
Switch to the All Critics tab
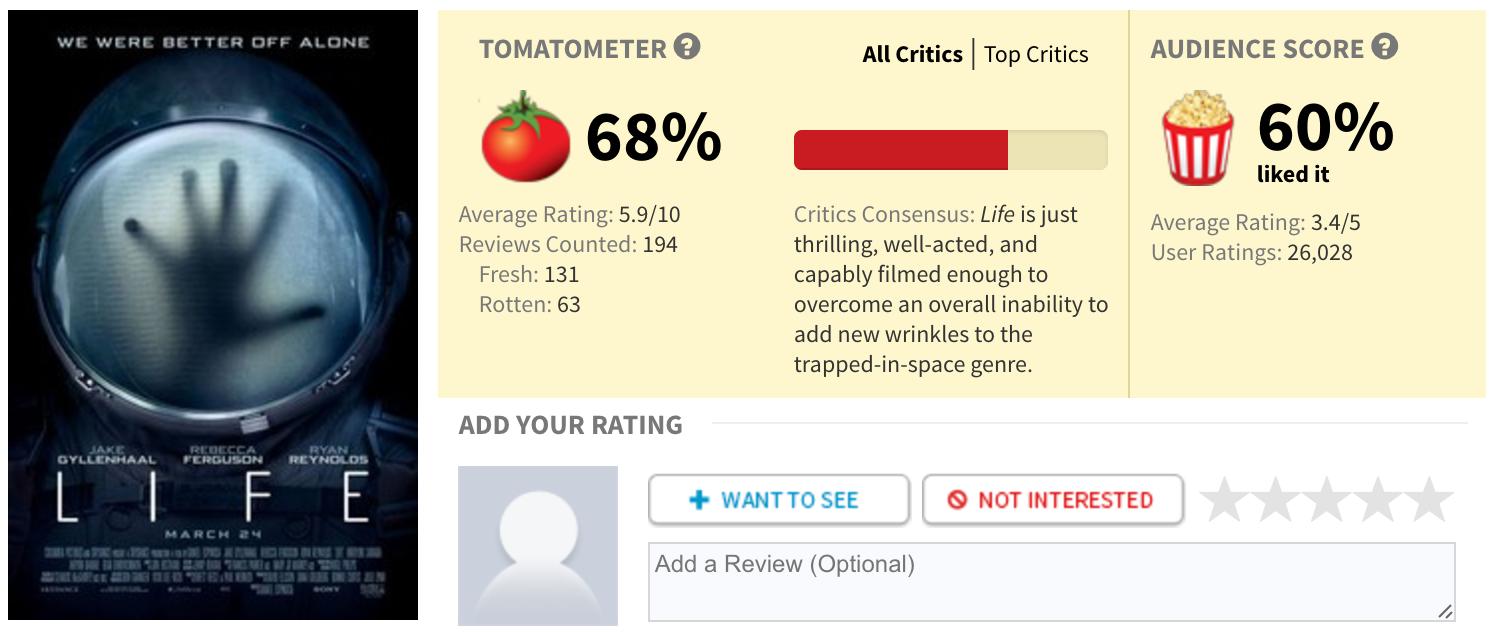912,54
